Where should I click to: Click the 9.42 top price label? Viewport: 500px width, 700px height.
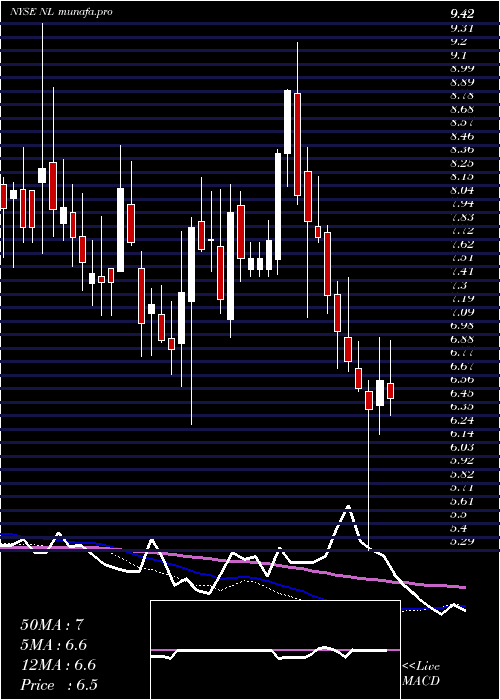462,14
